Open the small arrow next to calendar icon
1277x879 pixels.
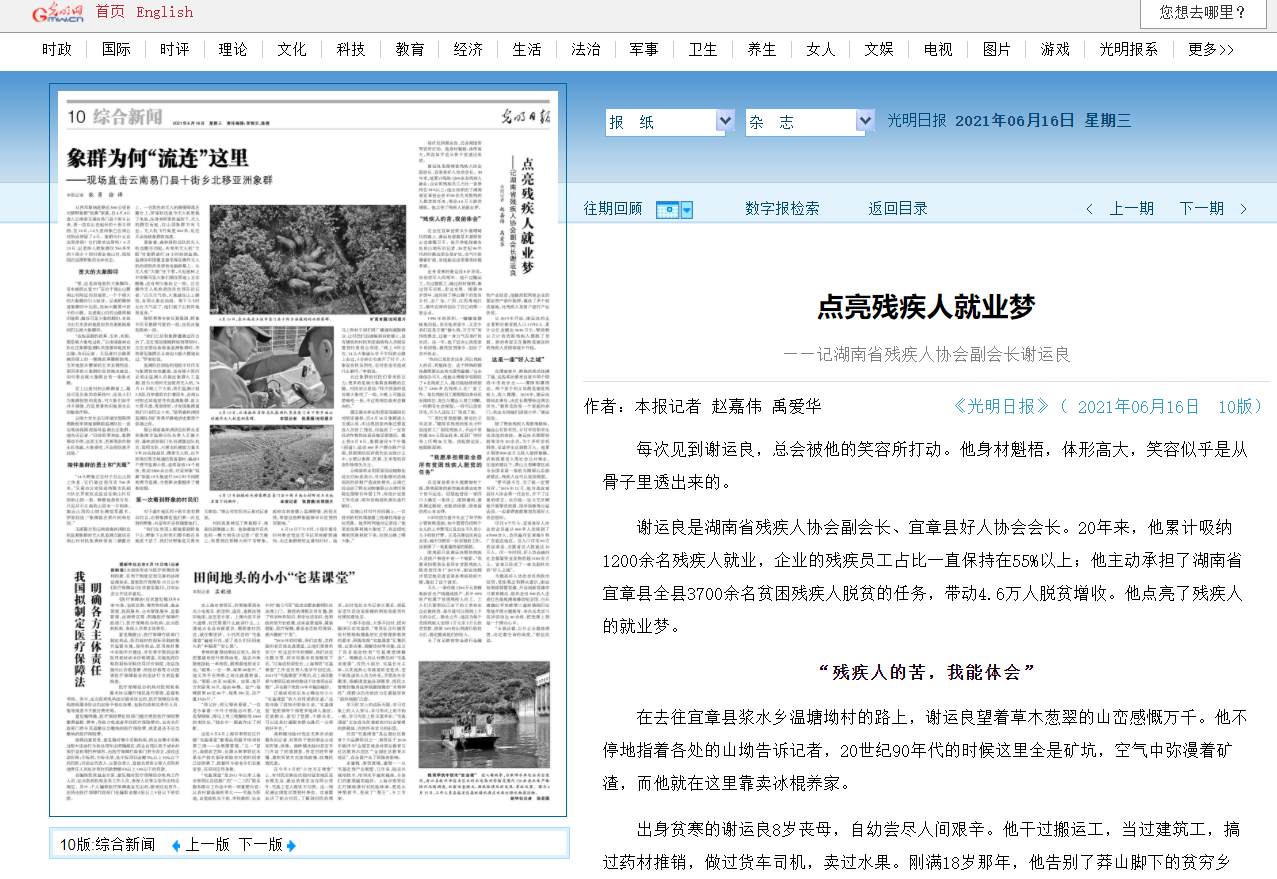(685, 209)
